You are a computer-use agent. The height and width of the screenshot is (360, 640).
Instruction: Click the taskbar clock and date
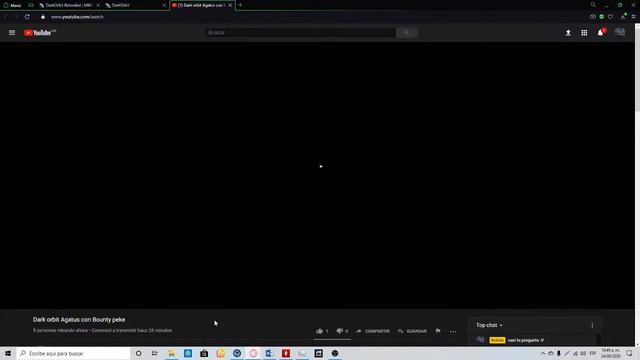(611, 353)
